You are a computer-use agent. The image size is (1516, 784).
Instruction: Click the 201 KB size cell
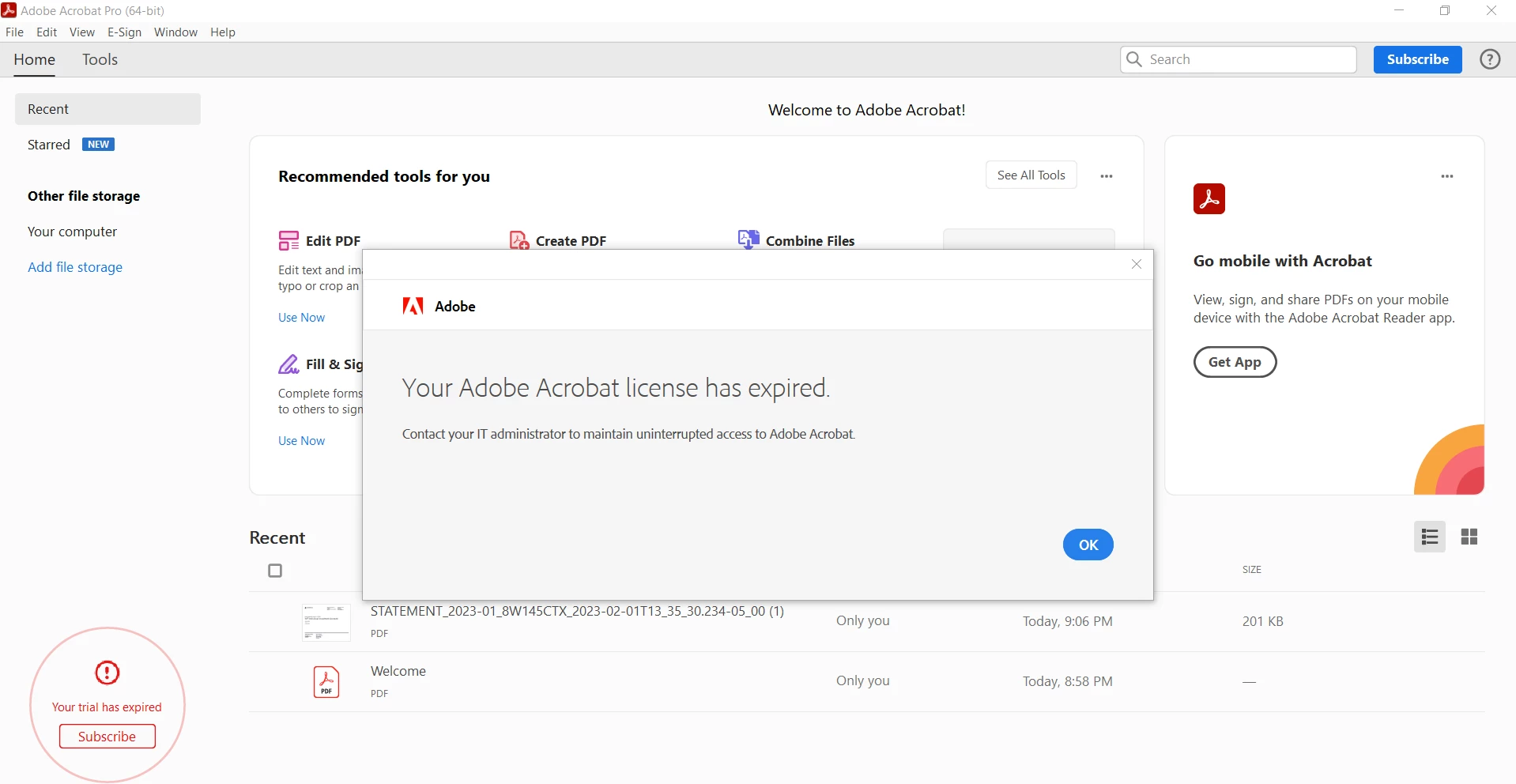(1263, 621)
